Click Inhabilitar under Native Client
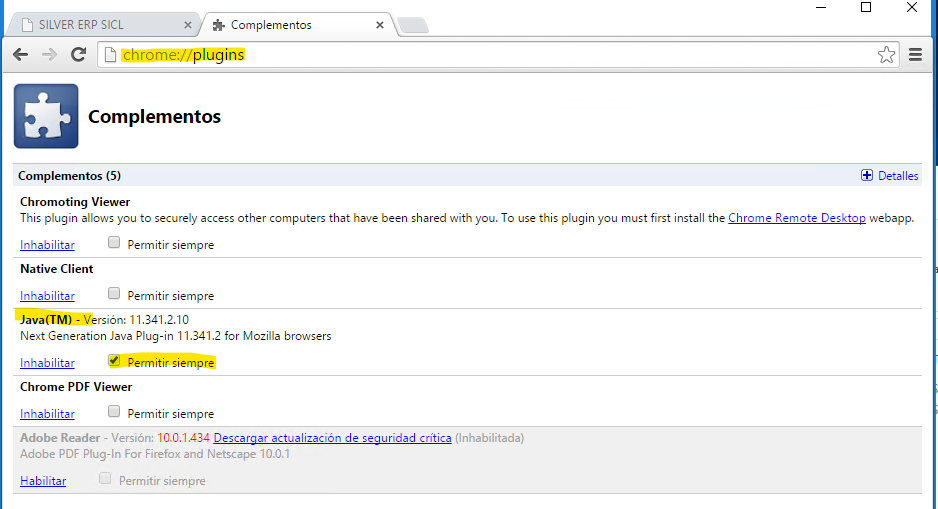This screenshot has width=938, height=509. click(47, 295)
